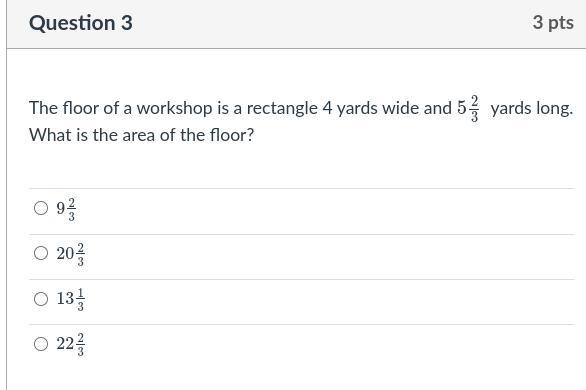Viewport: 586px width, 390px height.
Task: Click the 3 pts points label
Action: 553,23
